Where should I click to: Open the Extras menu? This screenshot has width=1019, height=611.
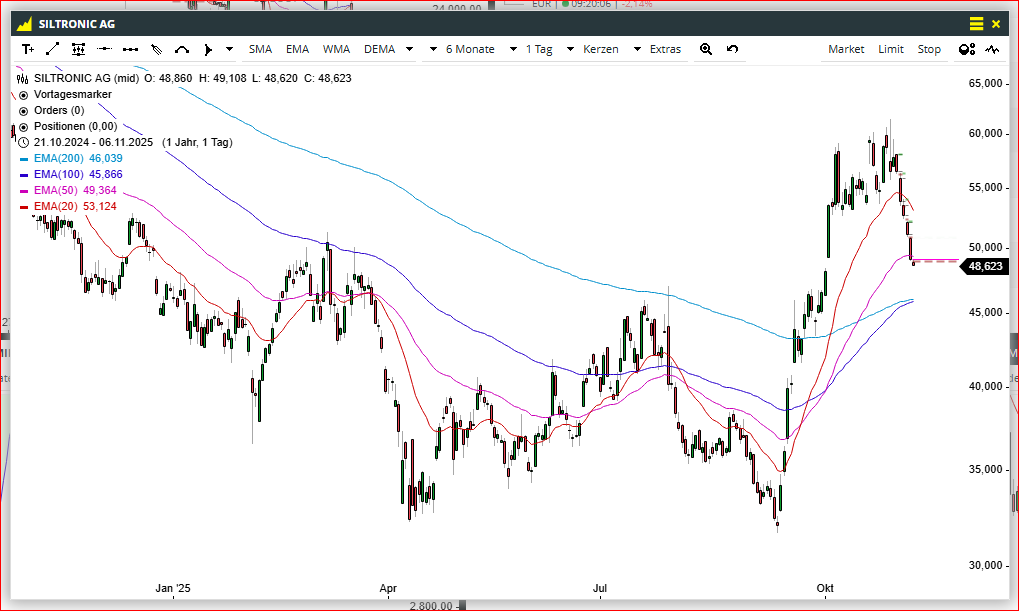665,49
